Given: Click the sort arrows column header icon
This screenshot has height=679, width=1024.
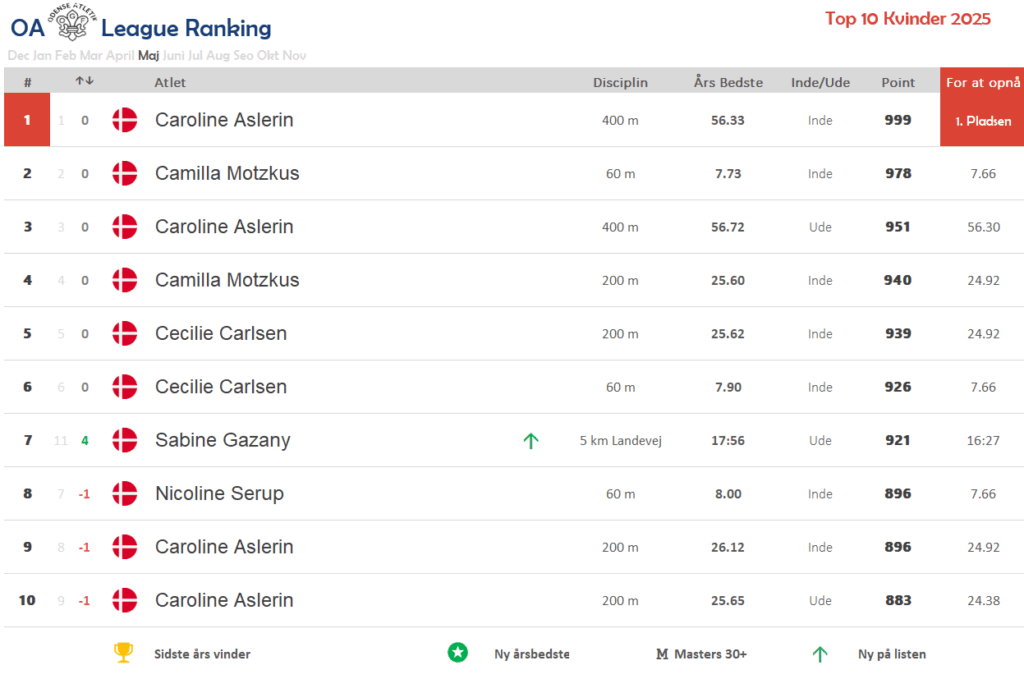Looking at the screenshot, I should (84, 81).
